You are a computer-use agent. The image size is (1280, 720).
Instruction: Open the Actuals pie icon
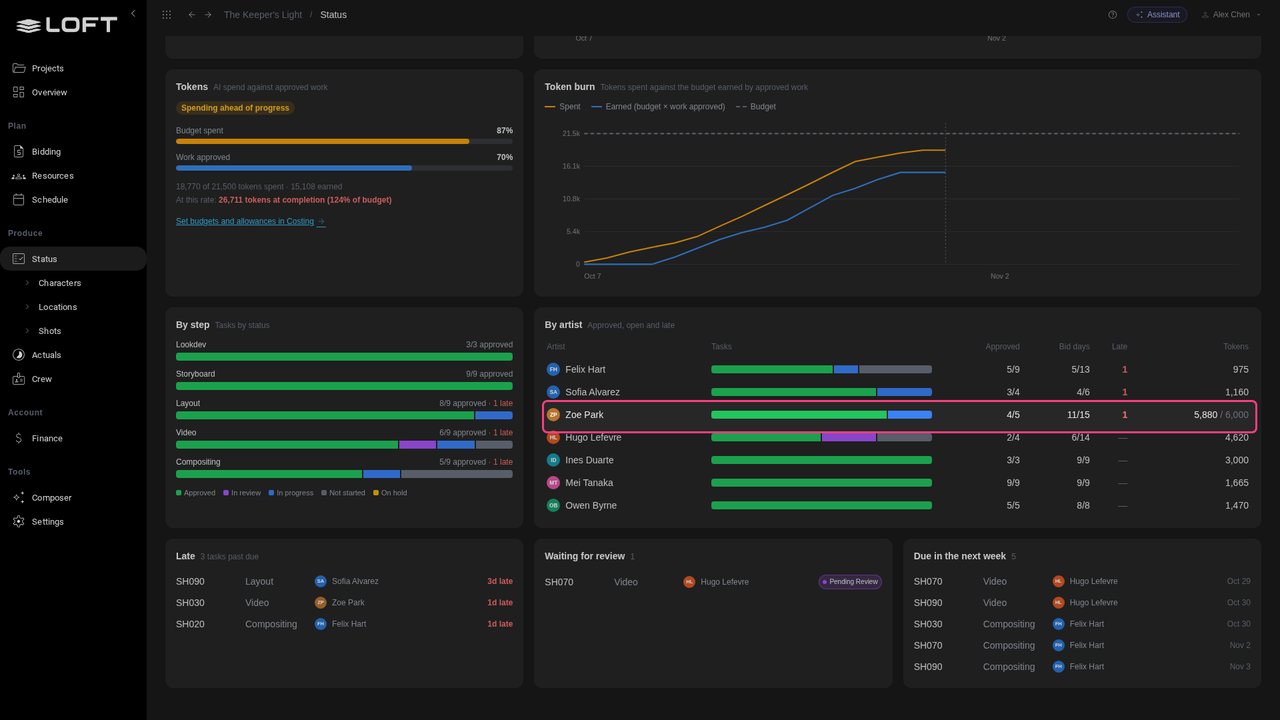18,355
